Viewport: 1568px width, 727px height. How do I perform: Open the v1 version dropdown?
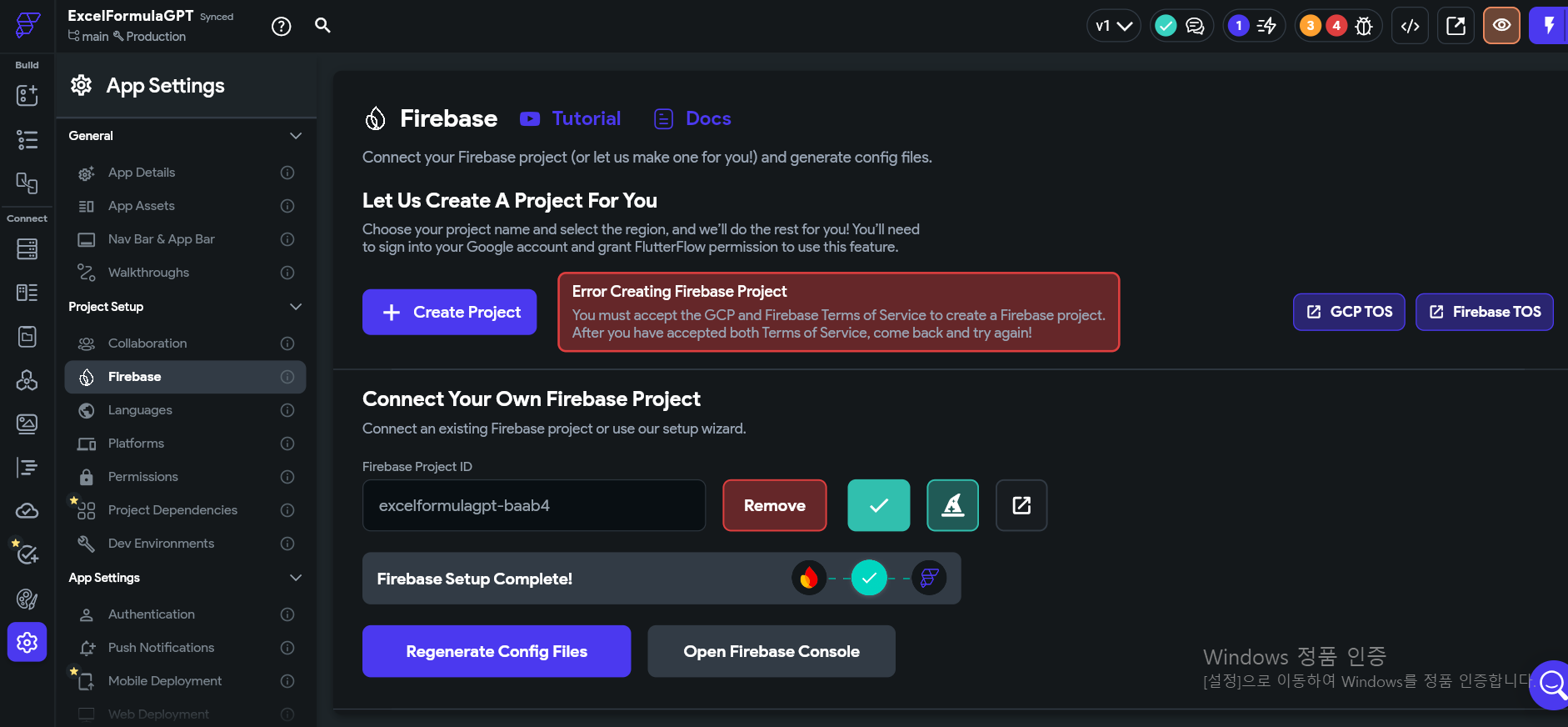1114,26
